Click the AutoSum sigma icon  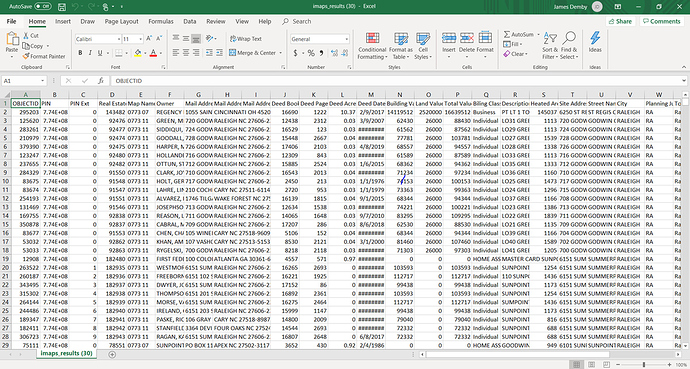(507, 34)
